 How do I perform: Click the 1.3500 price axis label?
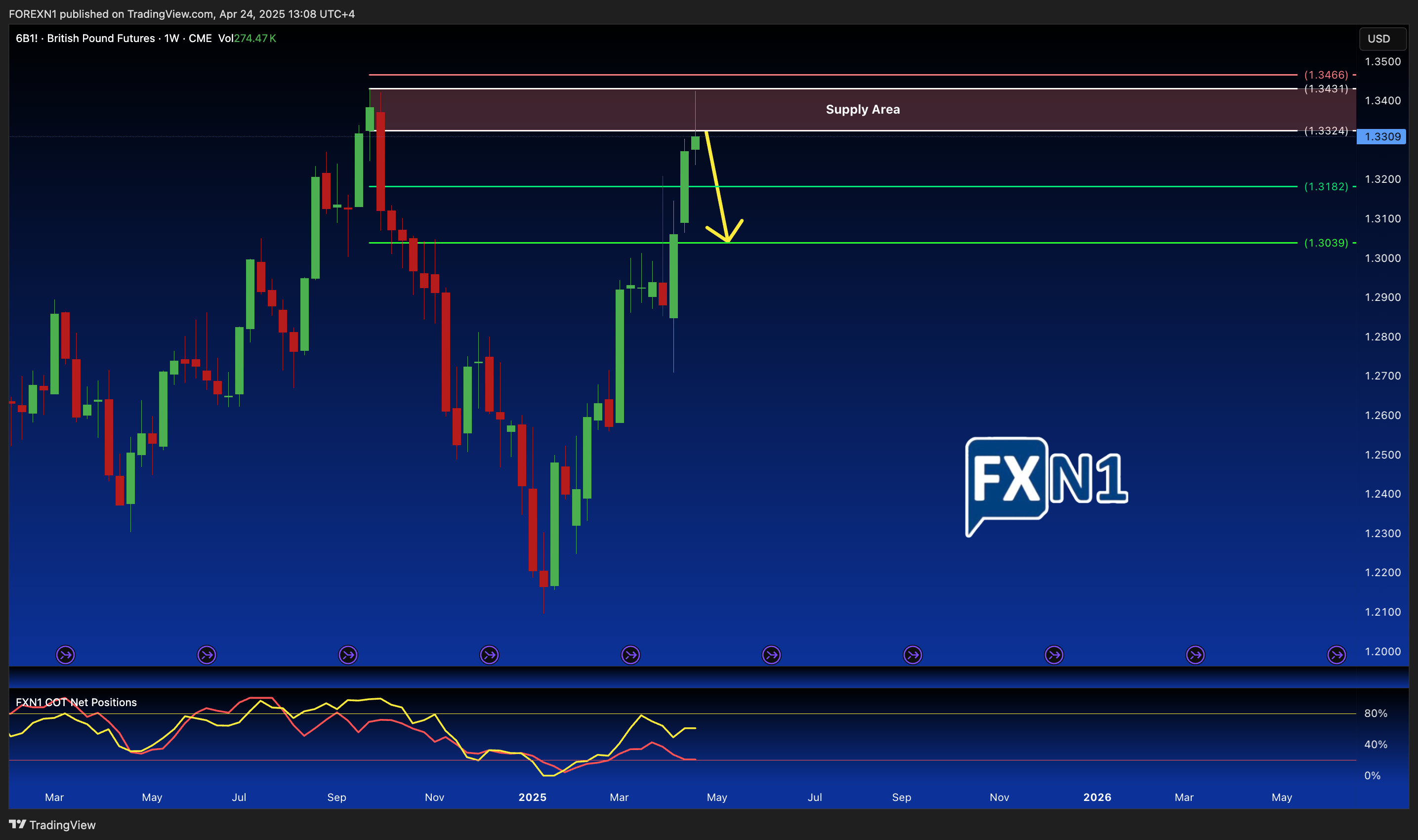click(x=1383, y=61)
